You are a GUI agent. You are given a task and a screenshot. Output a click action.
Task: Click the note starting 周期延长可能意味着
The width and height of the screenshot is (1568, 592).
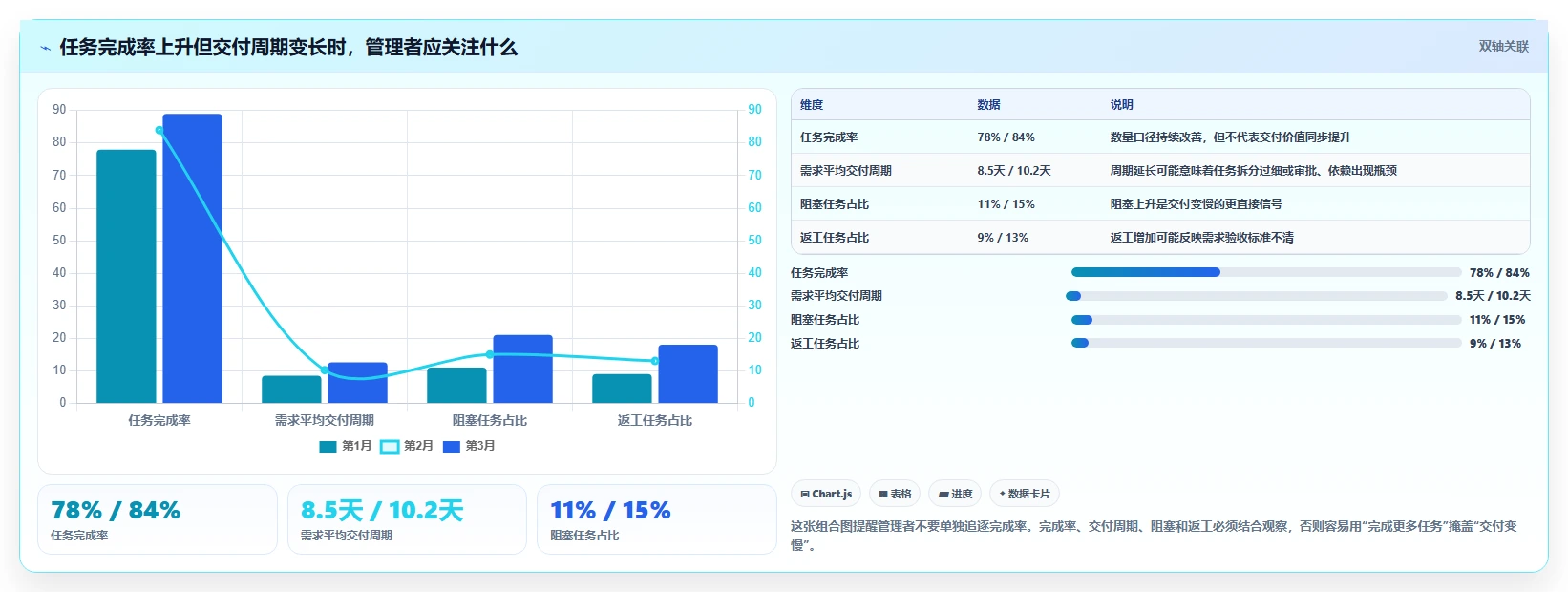click(x=1253, y=171)
